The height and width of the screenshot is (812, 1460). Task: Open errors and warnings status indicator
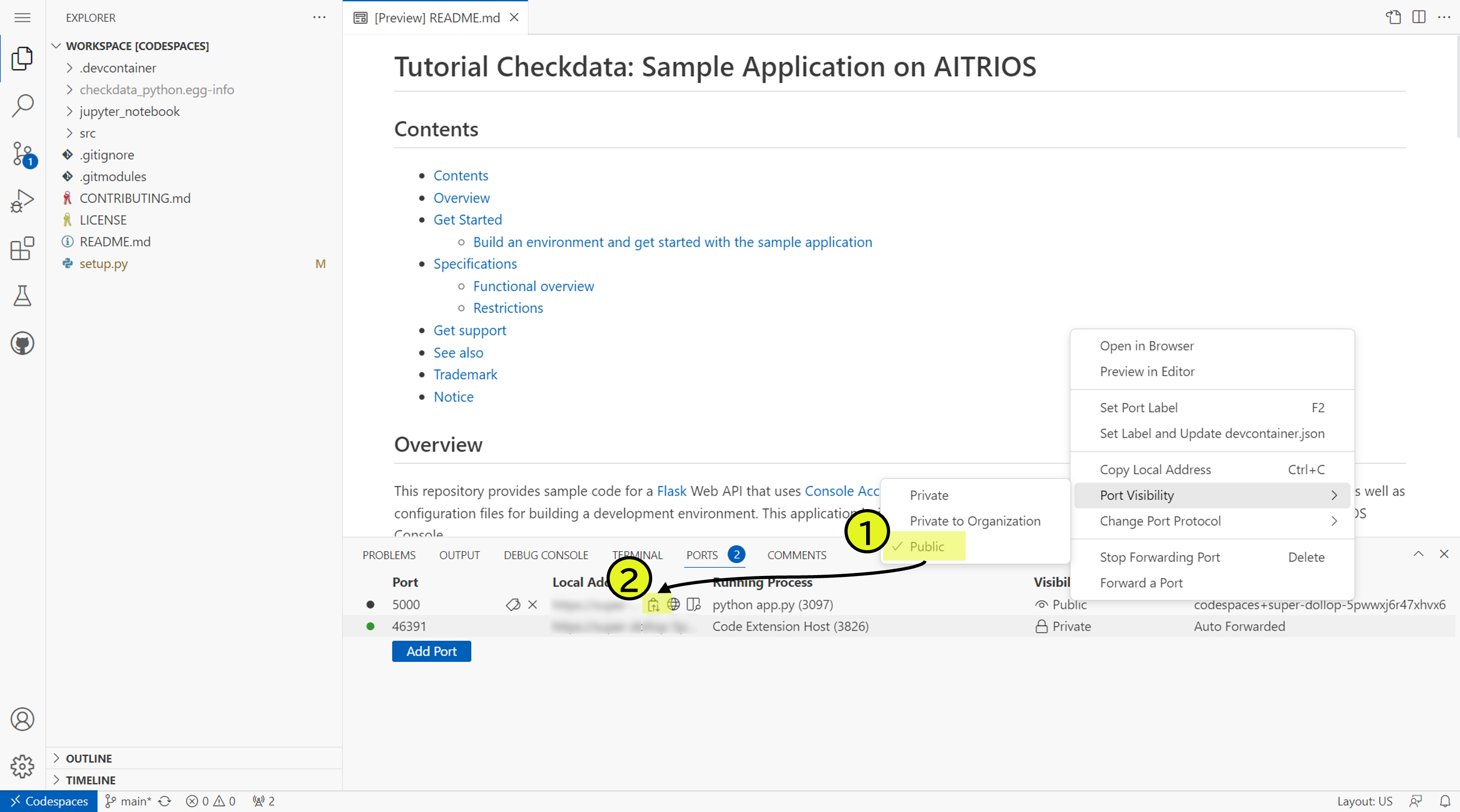(x=210, y=801)
